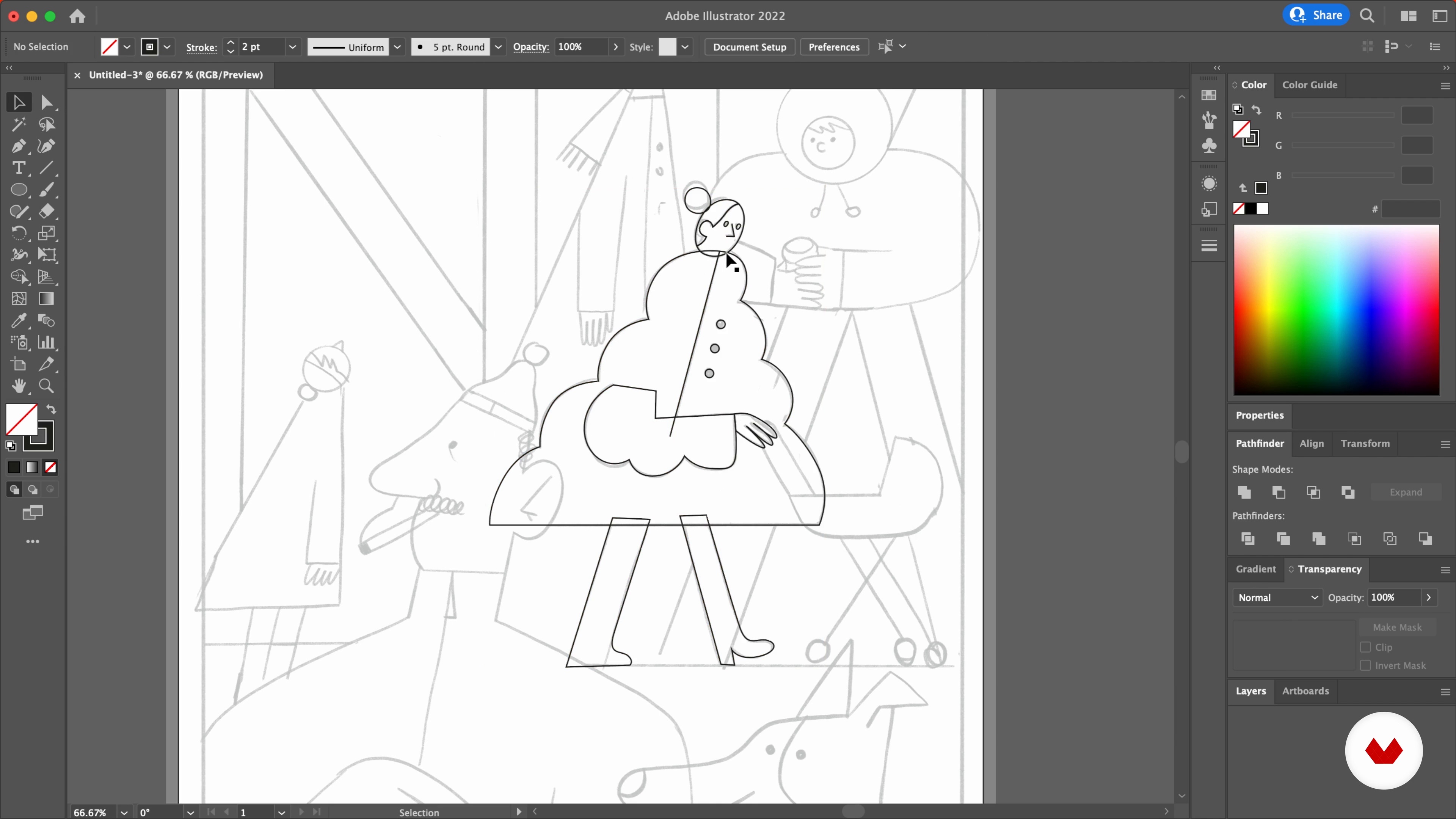The height and width of the screenshot is (819, 1456).
Task: Activate the Free Transform tool
Action: pyautogui.click(x=46, y=255)
